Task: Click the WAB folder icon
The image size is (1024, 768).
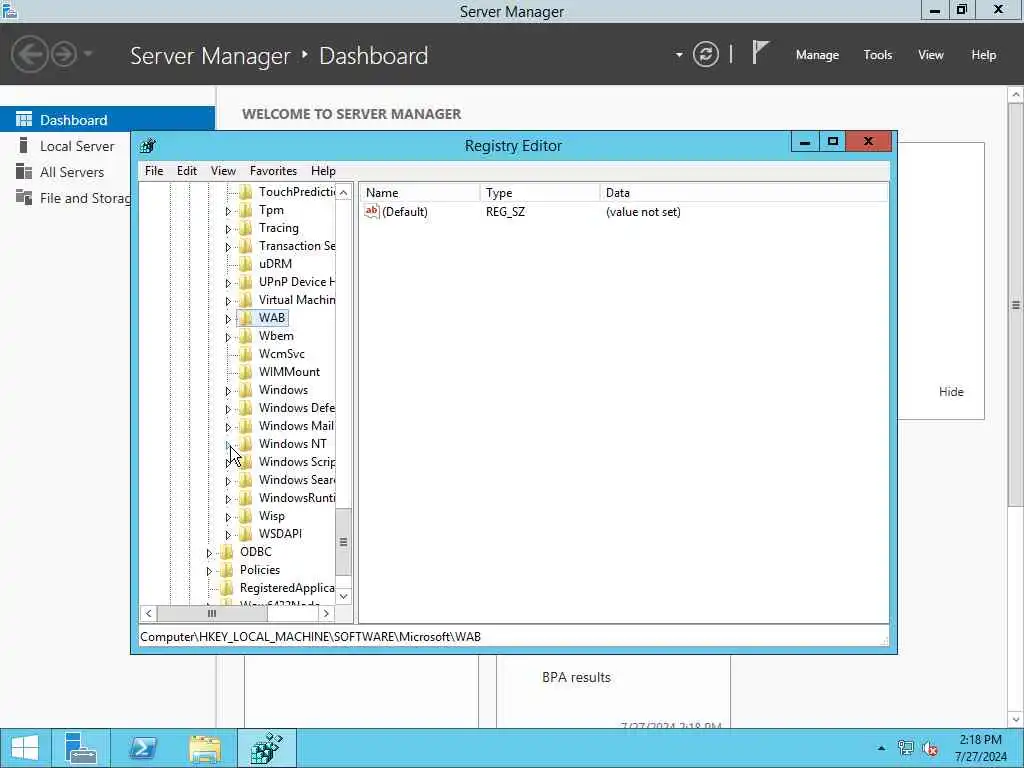Action: click(246, 317)
